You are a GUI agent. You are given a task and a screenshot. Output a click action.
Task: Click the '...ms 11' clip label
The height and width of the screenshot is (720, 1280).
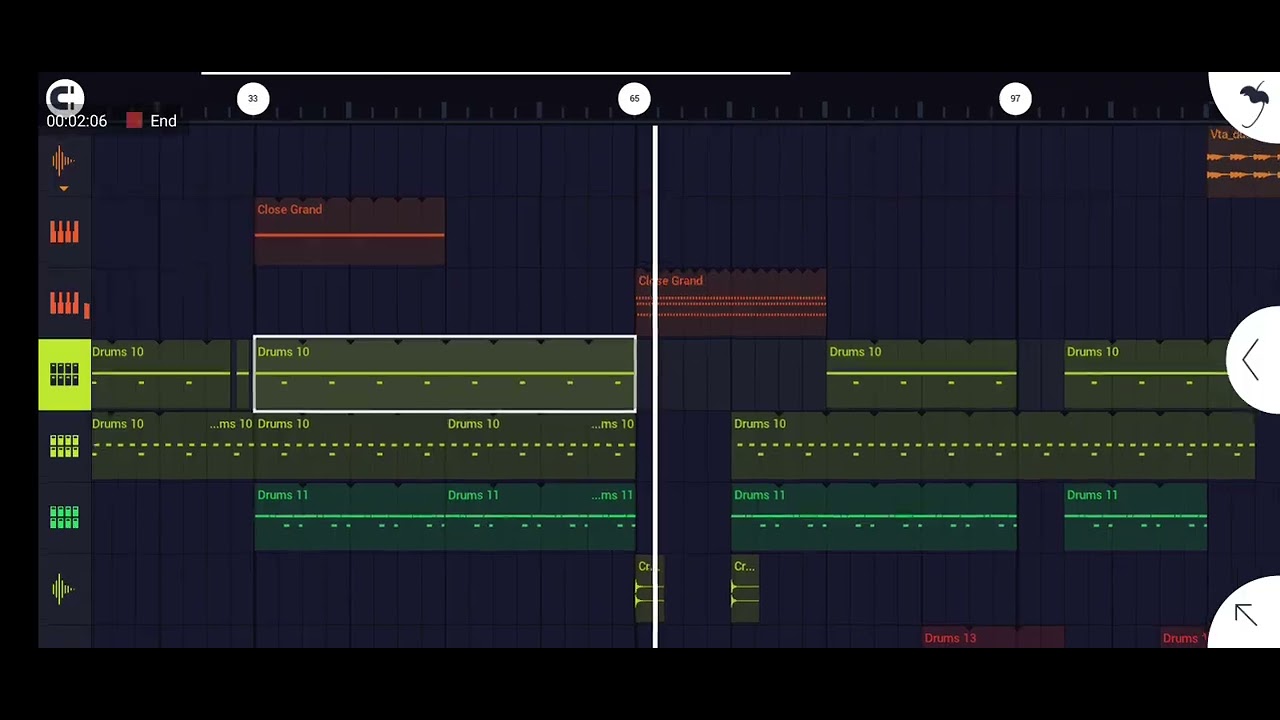[x=612, y=495]
